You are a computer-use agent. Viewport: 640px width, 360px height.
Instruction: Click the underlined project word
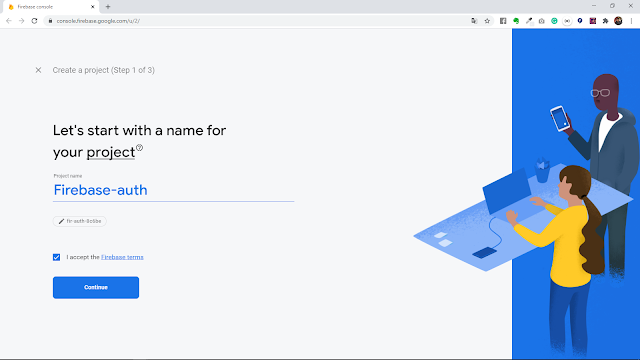coord(111,152)
